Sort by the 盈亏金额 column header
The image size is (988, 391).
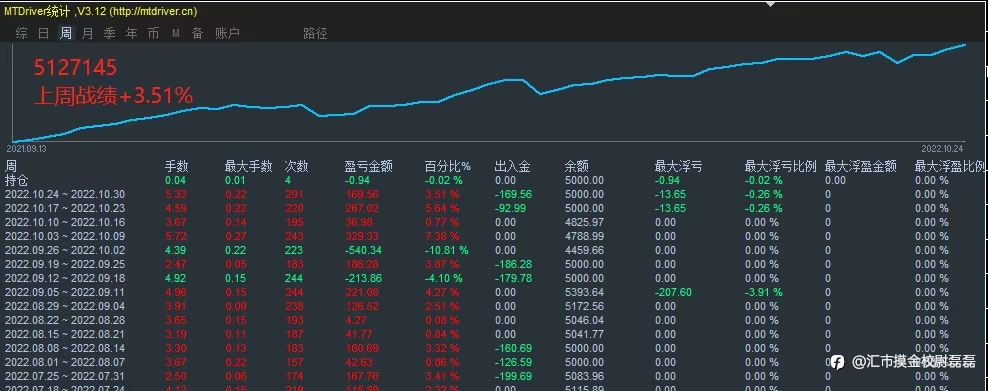[x=369, y=166]
